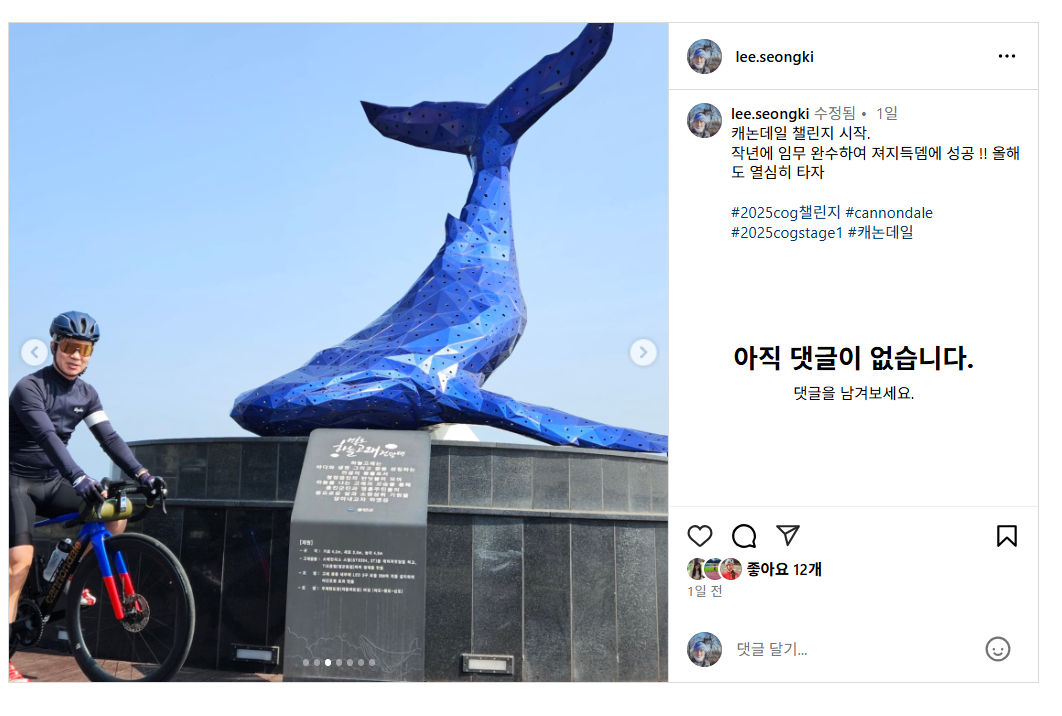This screenshot has height=716, width=1062.
Task: Go to next photo in carousel
Action: point(643,352)
